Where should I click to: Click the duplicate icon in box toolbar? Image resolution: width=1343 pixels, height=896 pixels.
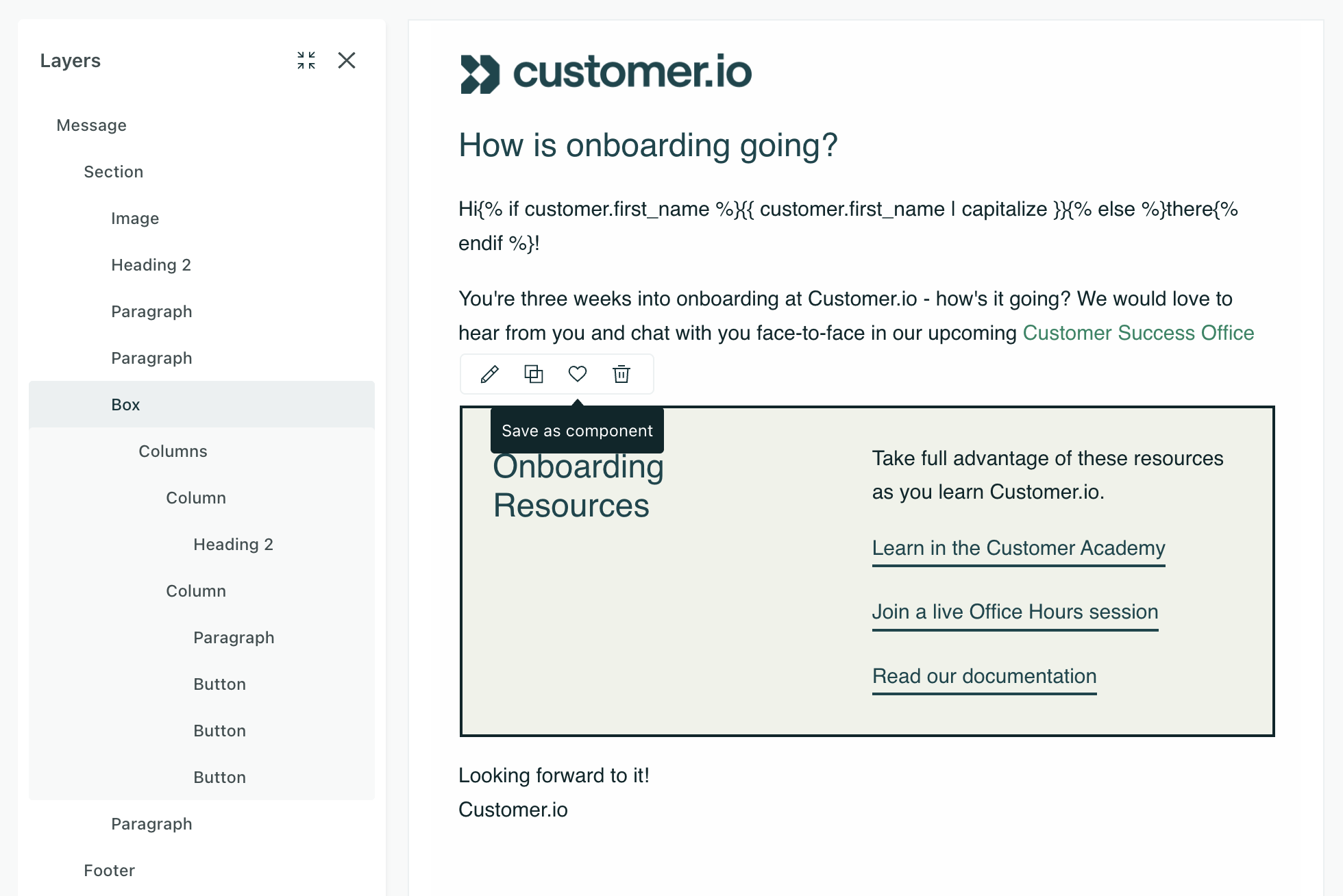533,374
